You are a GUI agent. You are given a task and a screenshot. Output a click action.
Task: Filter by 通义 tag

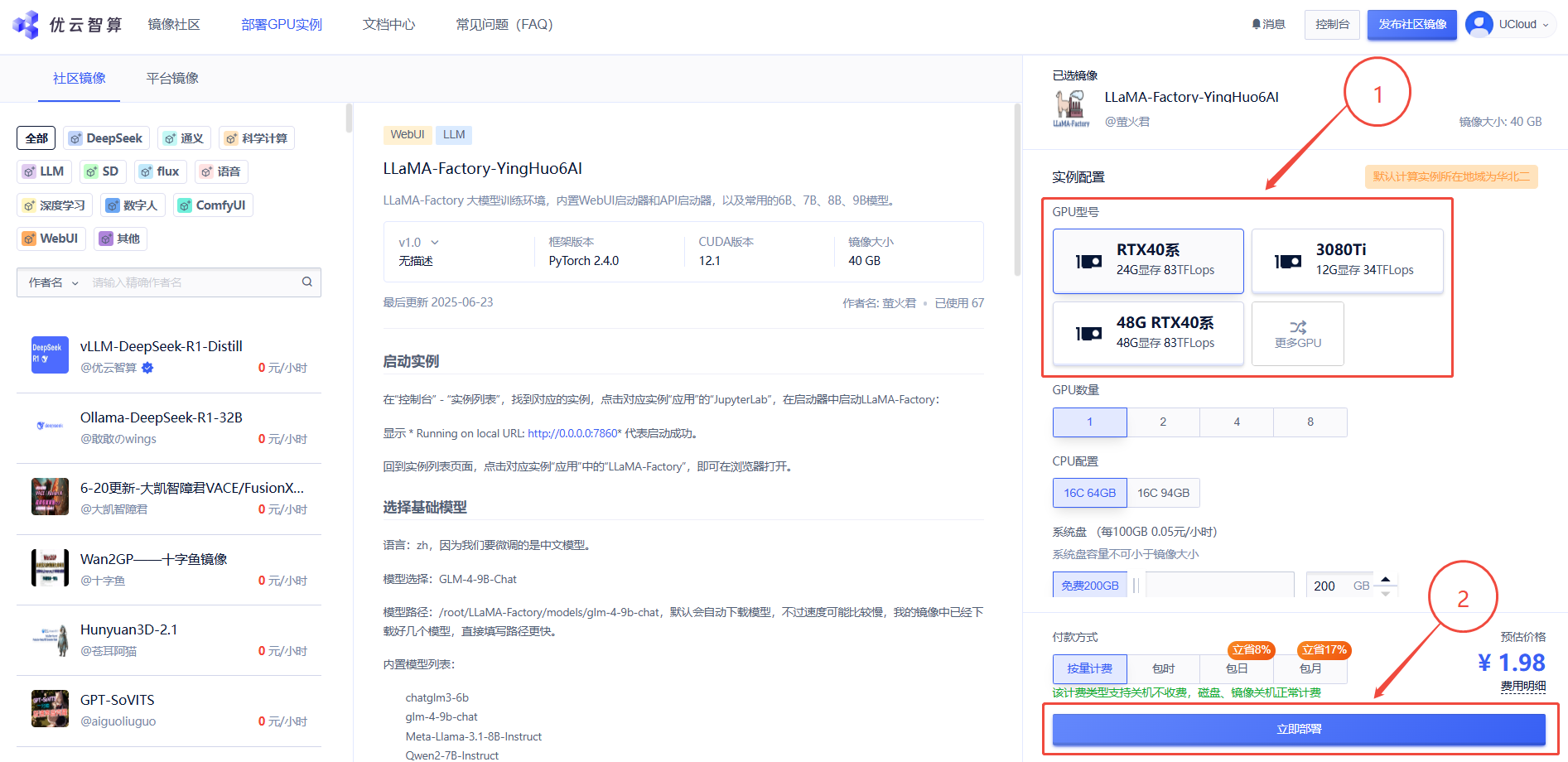(x=184, y=138)
